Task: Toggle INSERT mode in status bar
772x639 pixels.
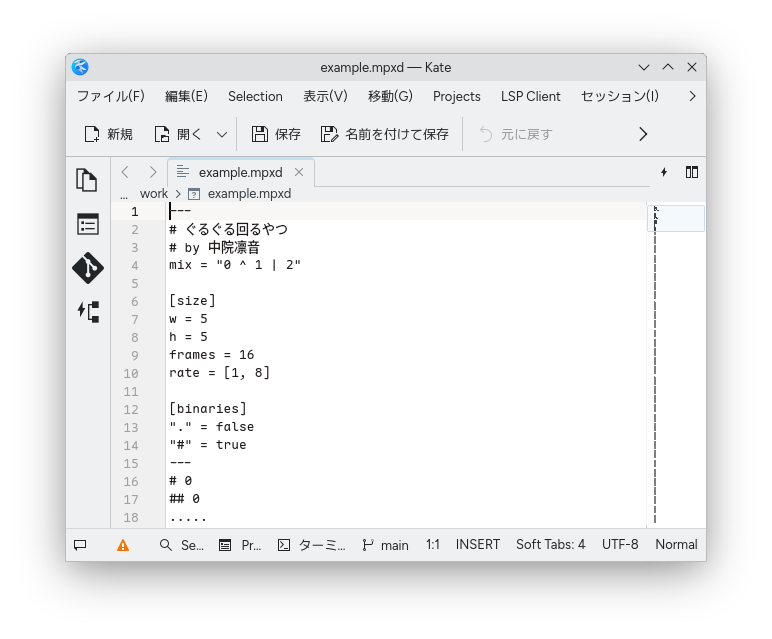Action: point(477,545)
